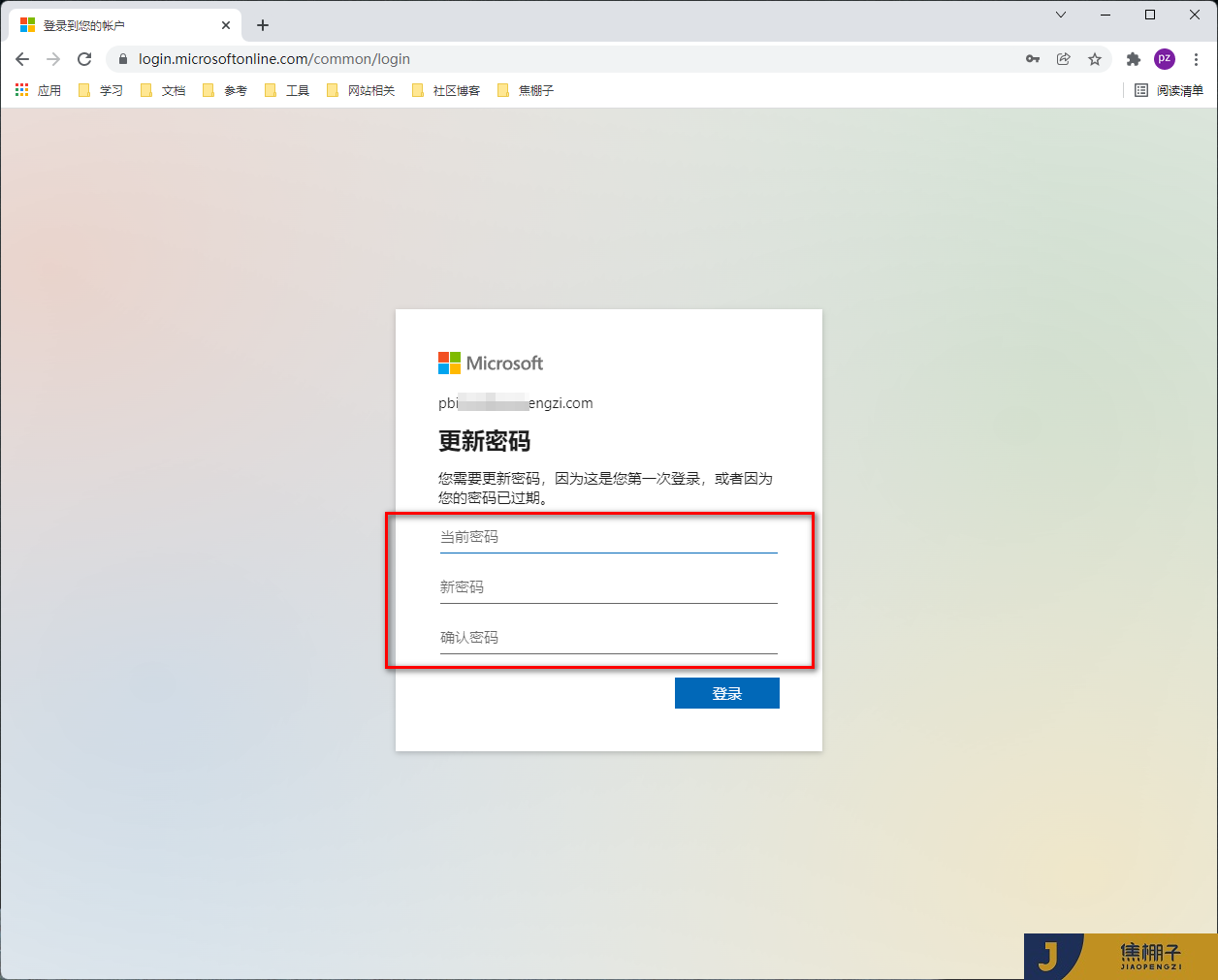Open the purple profile avatar
Screen dimensions: 1218x980
(1165, 59)
